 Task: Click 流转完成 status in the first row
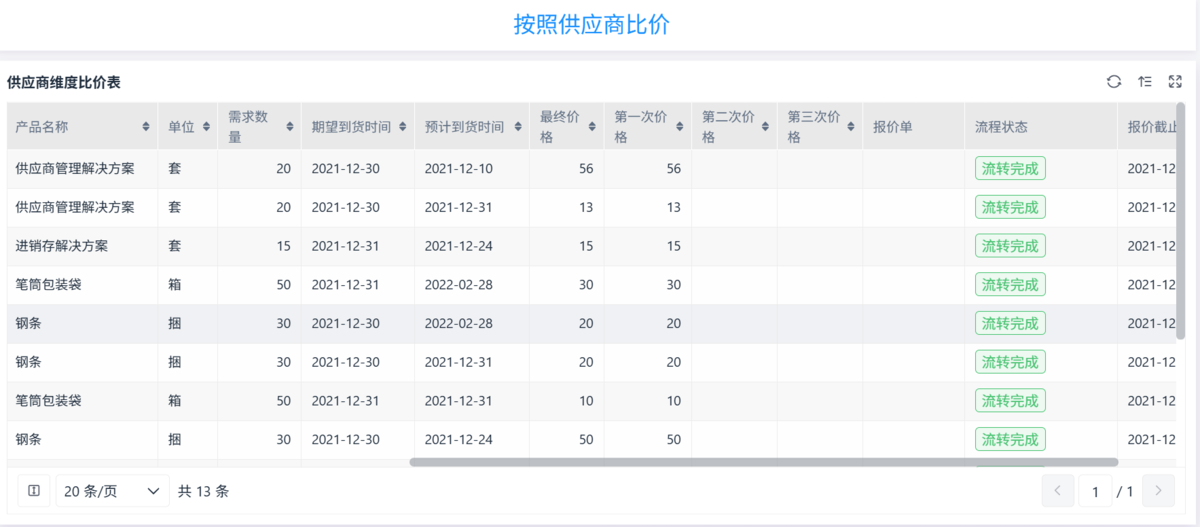1010,168
